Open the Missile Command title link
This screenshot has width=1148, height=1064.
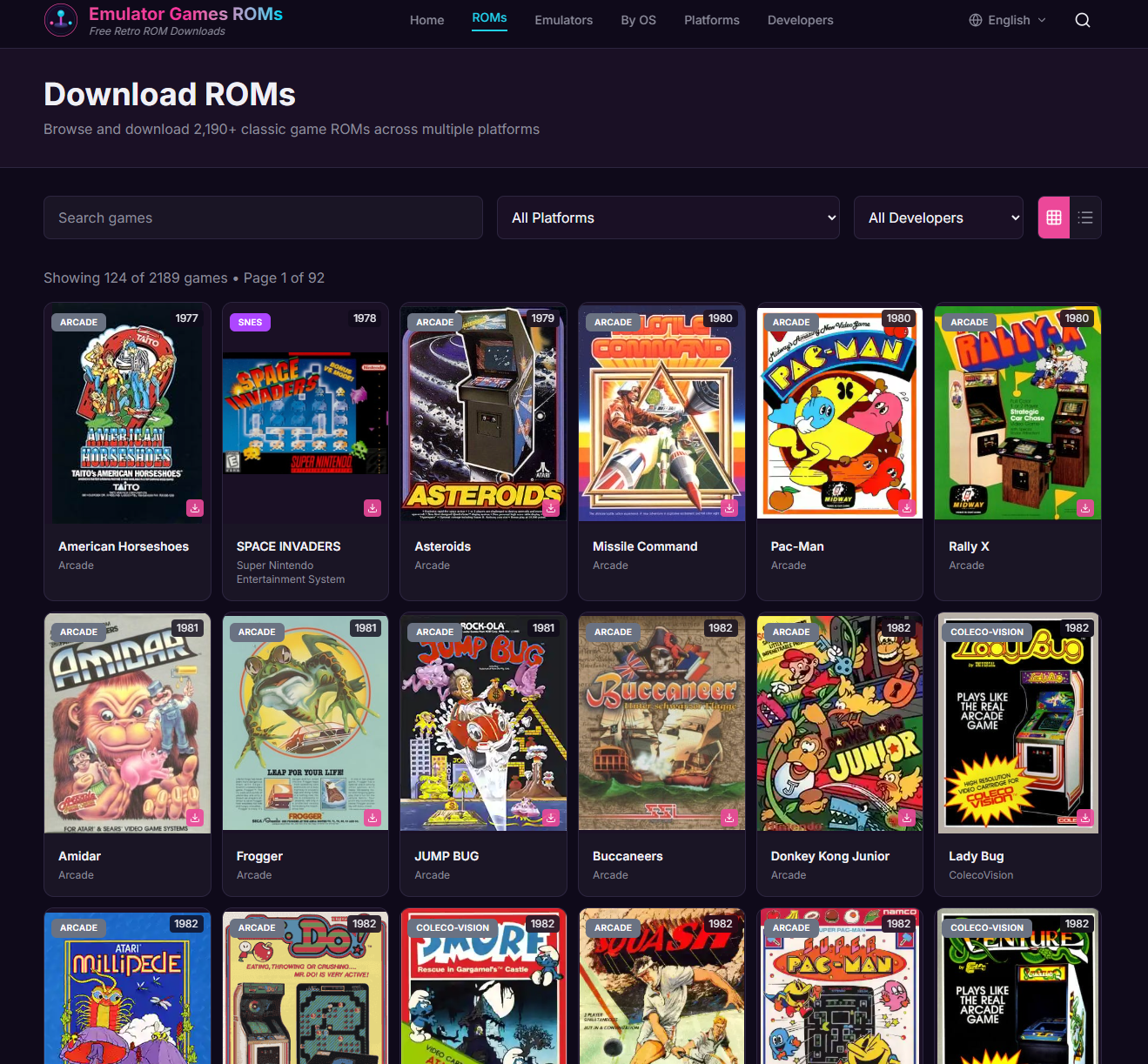click(x=645, y=546)
